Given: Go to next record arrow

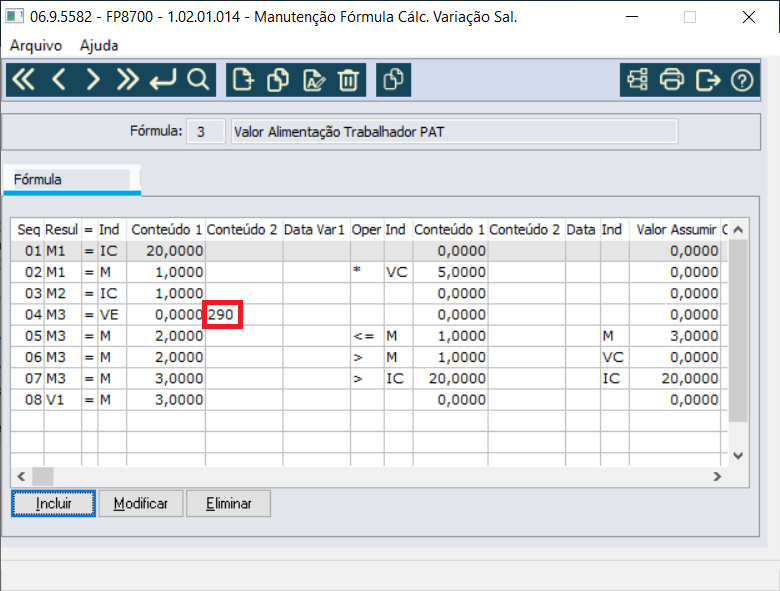Looking at the screenshot, I should coord(93,80).
